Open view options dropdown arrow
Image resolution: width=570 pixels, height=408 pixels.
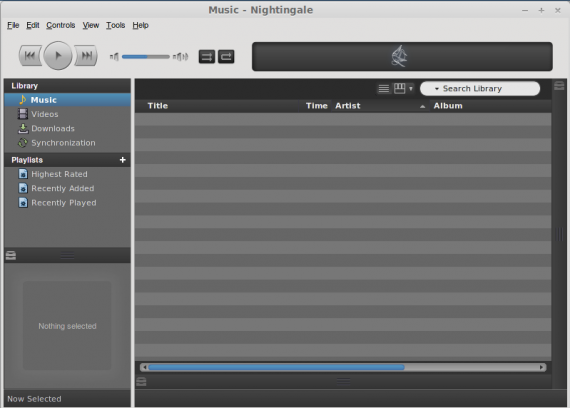pos(411,89)
